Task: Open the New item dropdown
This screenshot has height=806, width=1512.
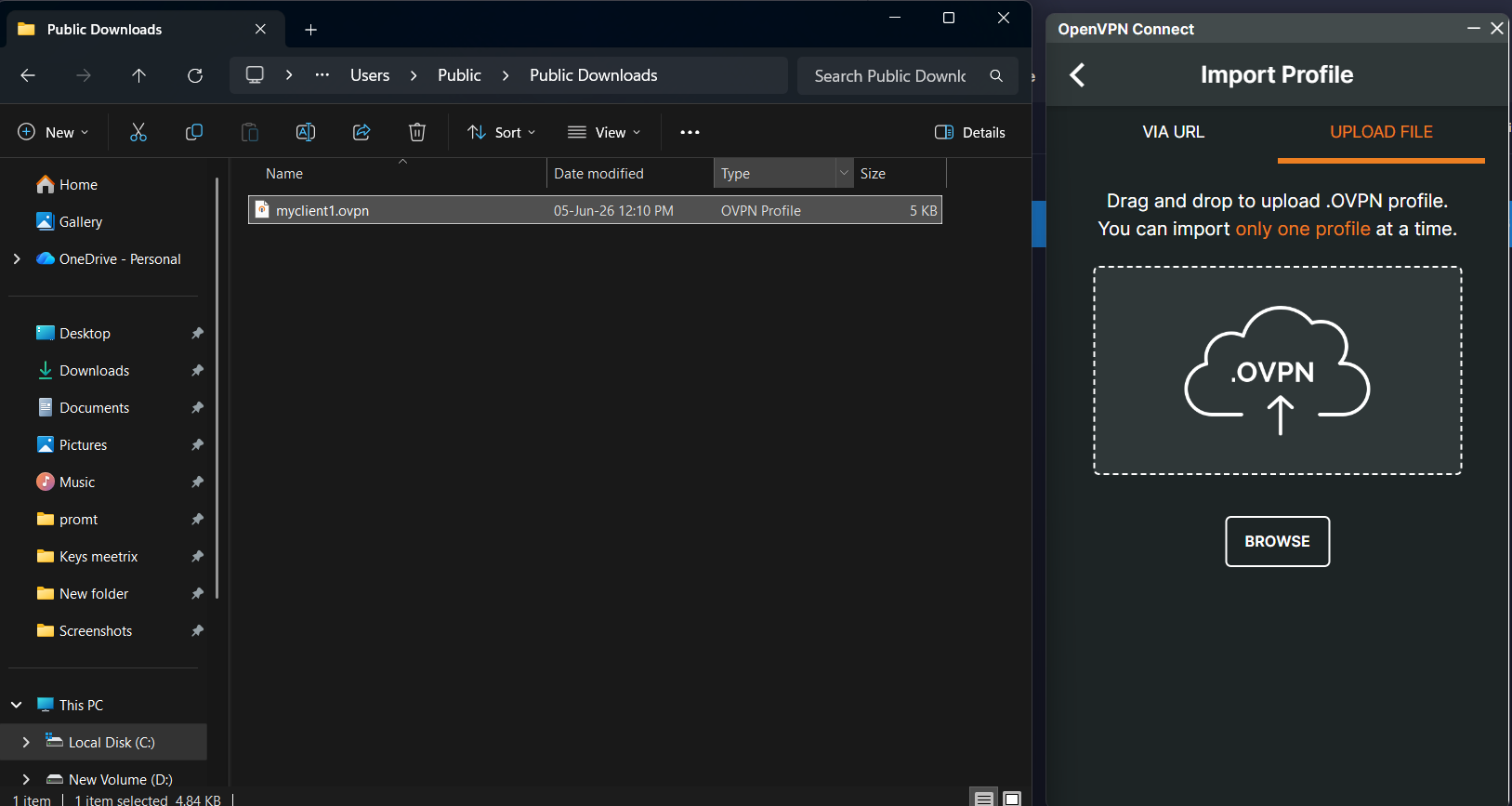Action: click(54, 132)
